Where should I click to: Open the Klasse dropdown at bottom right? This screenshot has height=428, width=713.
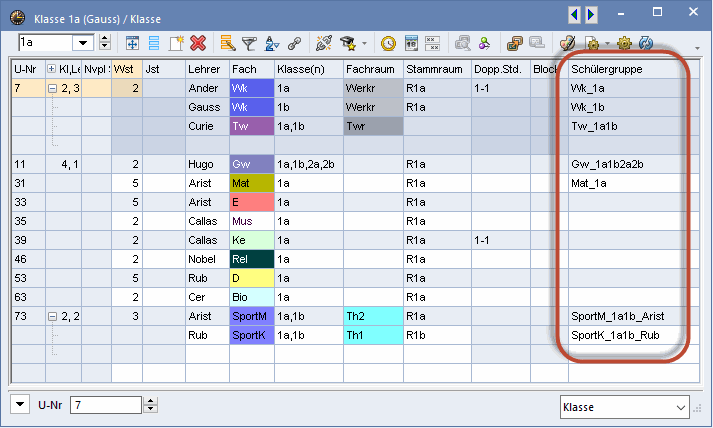680,407
